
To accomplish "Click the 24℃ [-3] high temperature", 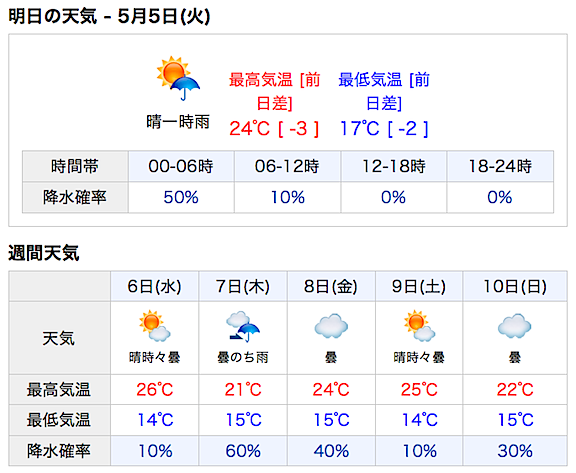I will coord(274,129).
